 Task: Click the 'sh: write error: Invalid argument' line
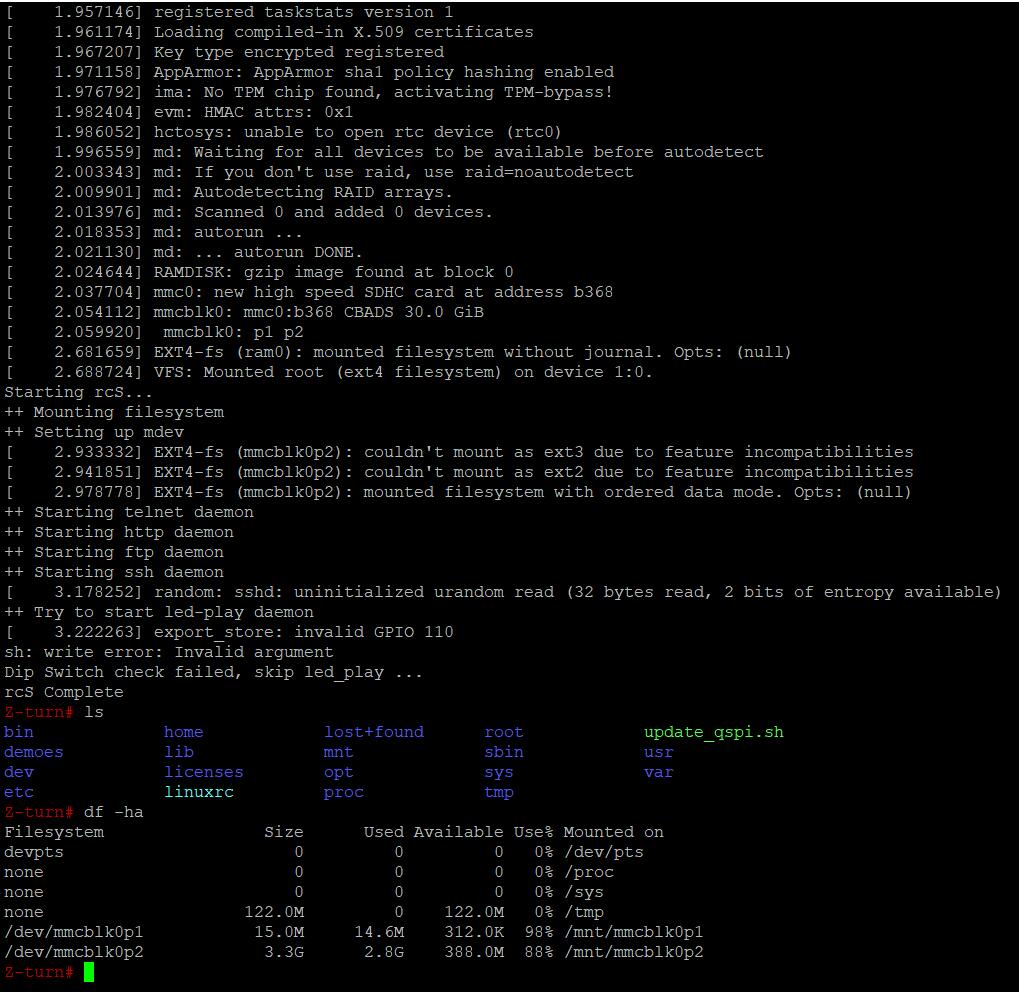pos(168,652)
